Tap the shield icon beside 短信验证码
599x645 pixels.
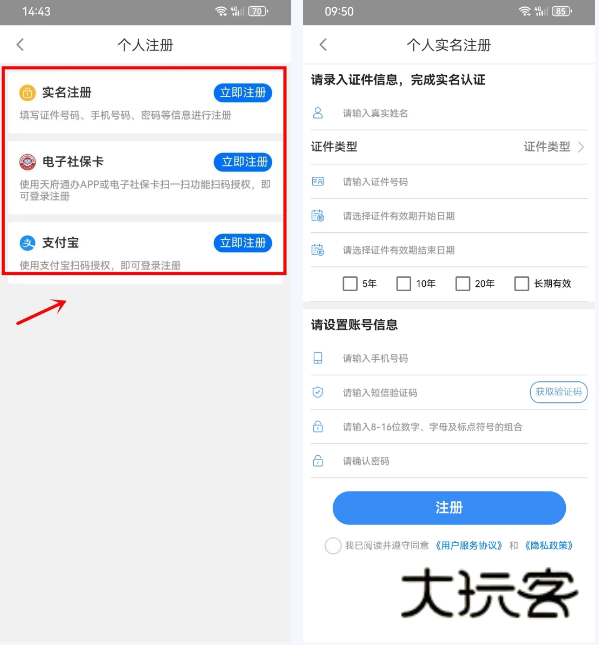pos(318,392)
